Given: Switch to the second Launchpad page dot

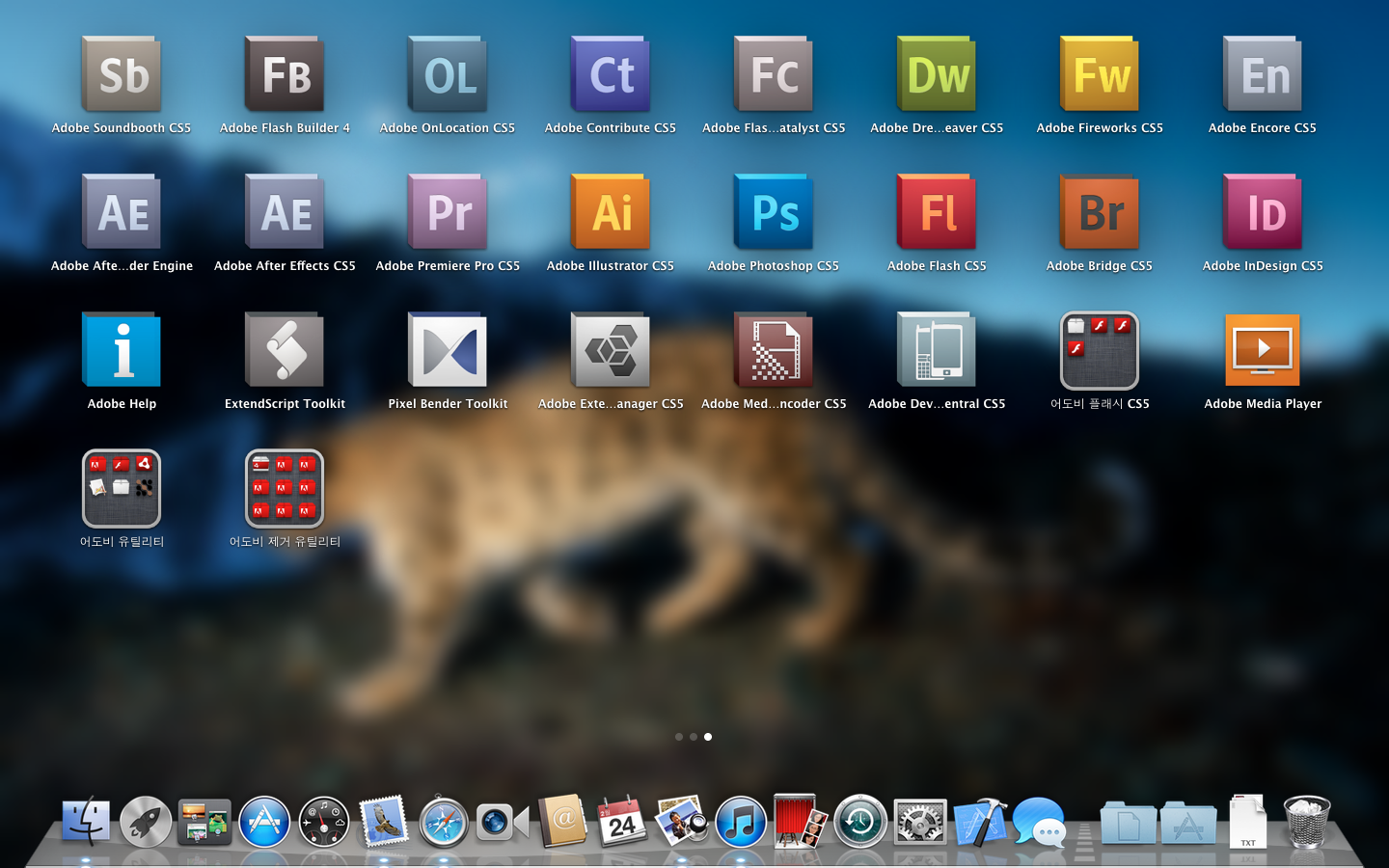Looking at the screenshot, I should click(x=694, y=737).
